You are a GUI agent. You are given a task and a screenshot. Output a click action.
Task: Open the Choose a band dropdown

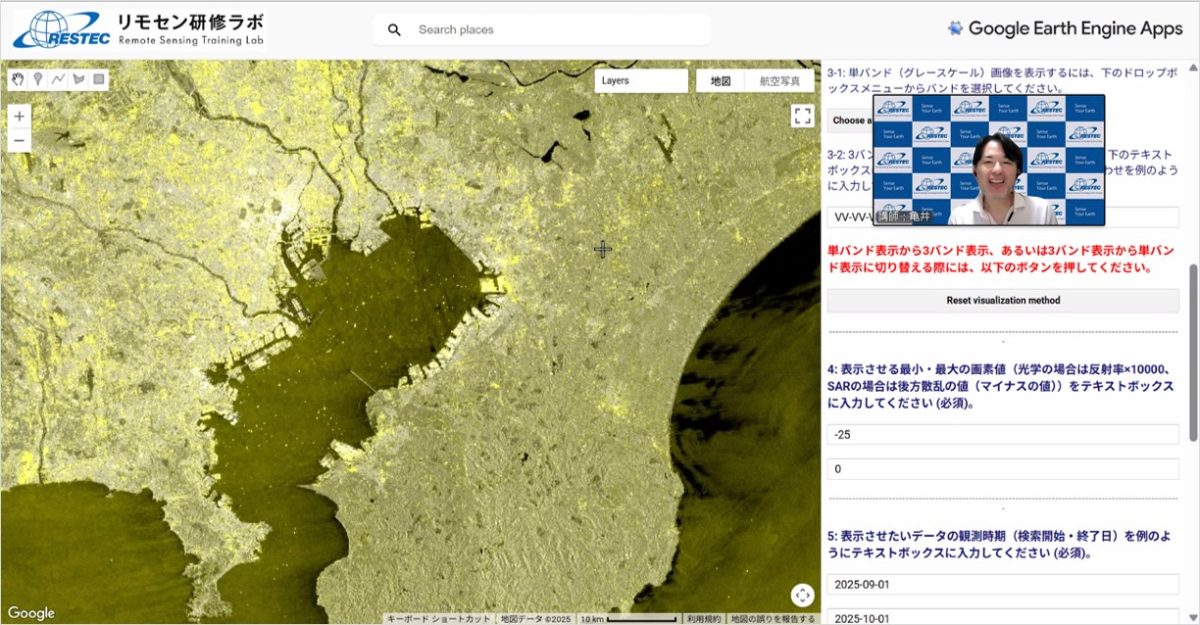pos(848,120)
